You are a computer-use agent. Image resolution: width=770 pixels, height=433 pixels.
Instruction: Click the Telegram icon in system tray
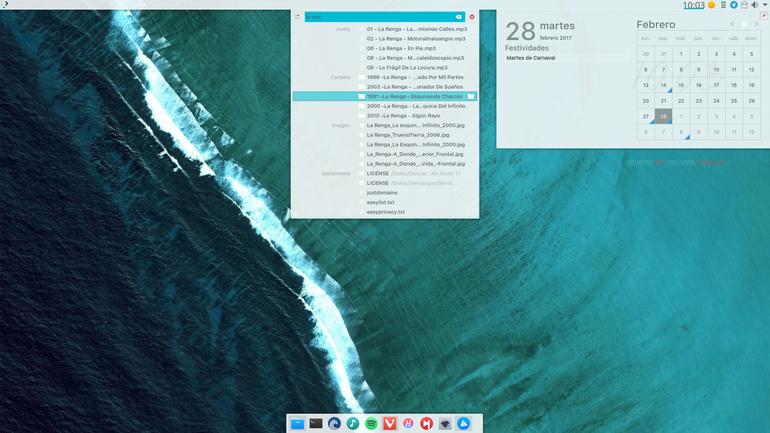tap(734, 4)
